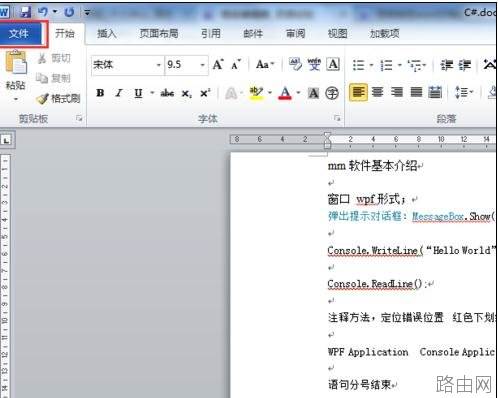Toggle subscript formatting
Viewport: 498px width, 398px height.
click(186, 93)
